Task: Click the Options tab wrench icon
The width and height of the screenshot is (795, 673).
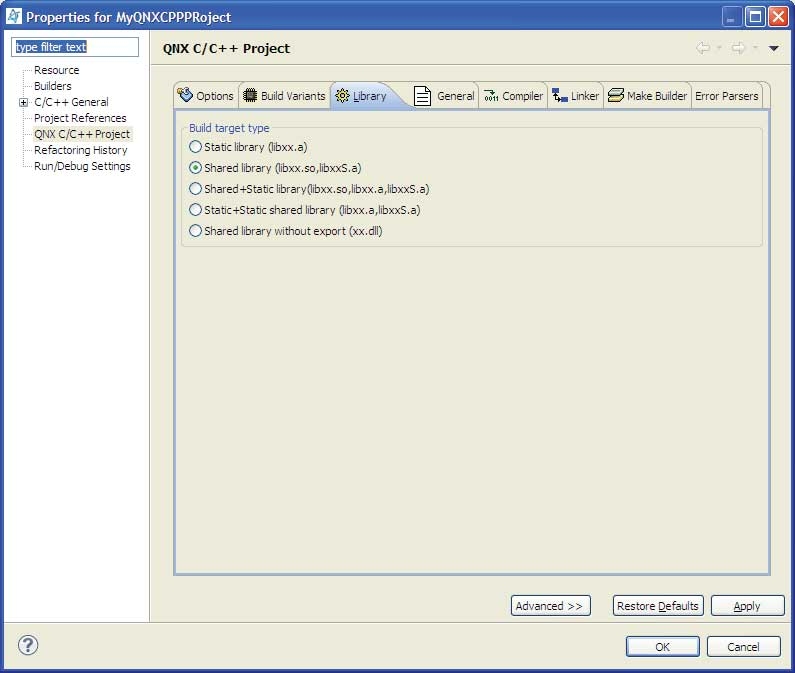Action: tap(185, 96)
